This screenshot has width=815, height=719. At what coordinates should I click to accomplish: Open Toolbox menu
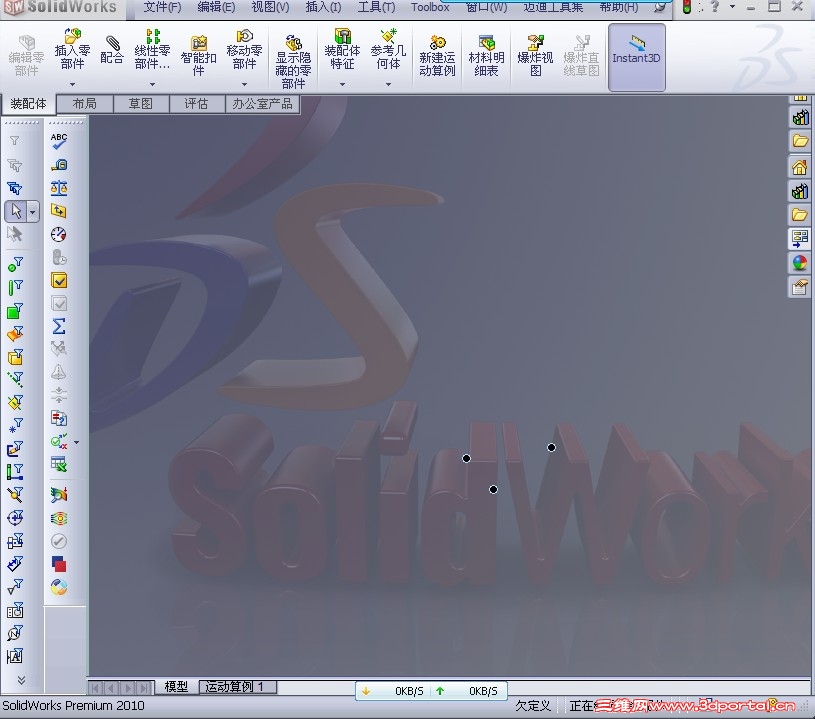[430, 7]
